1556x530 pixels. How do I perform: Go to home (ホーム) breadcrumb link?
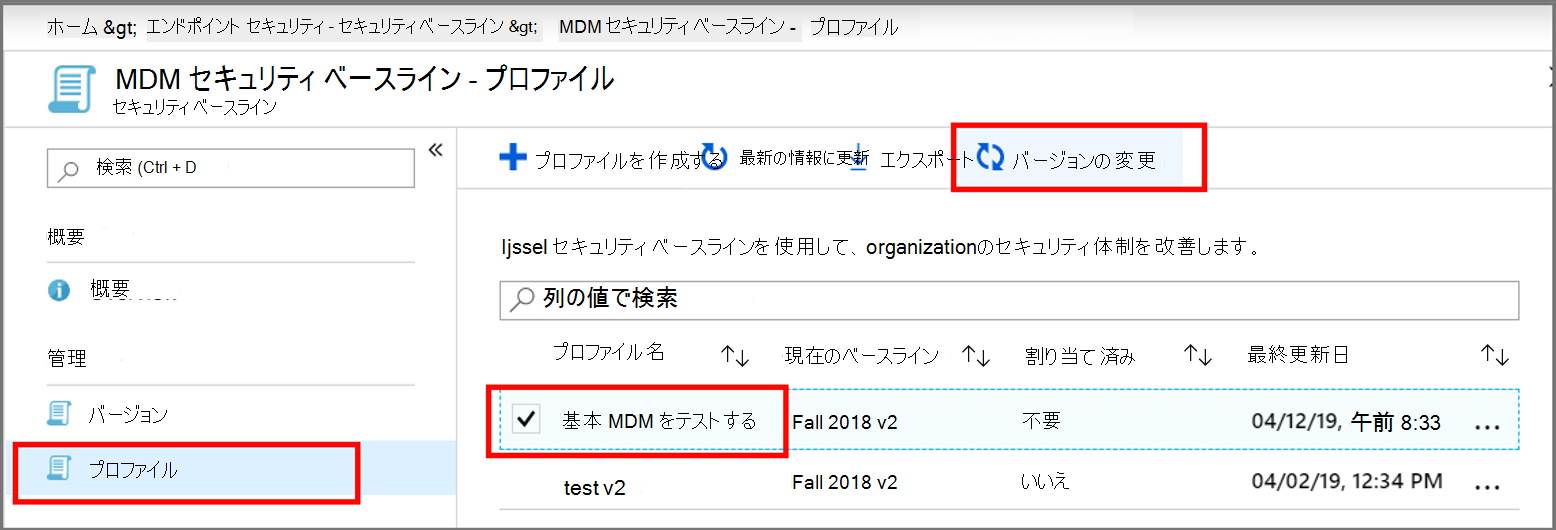click(x=72, y=27)
